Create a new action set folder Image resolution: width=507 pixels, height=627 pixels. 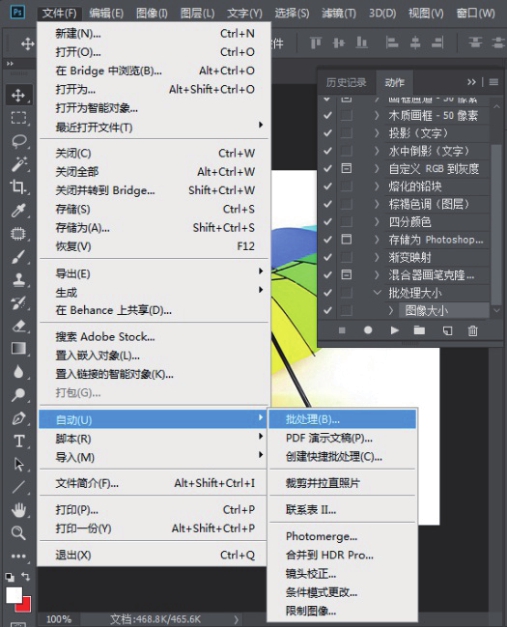coord(419,330)
